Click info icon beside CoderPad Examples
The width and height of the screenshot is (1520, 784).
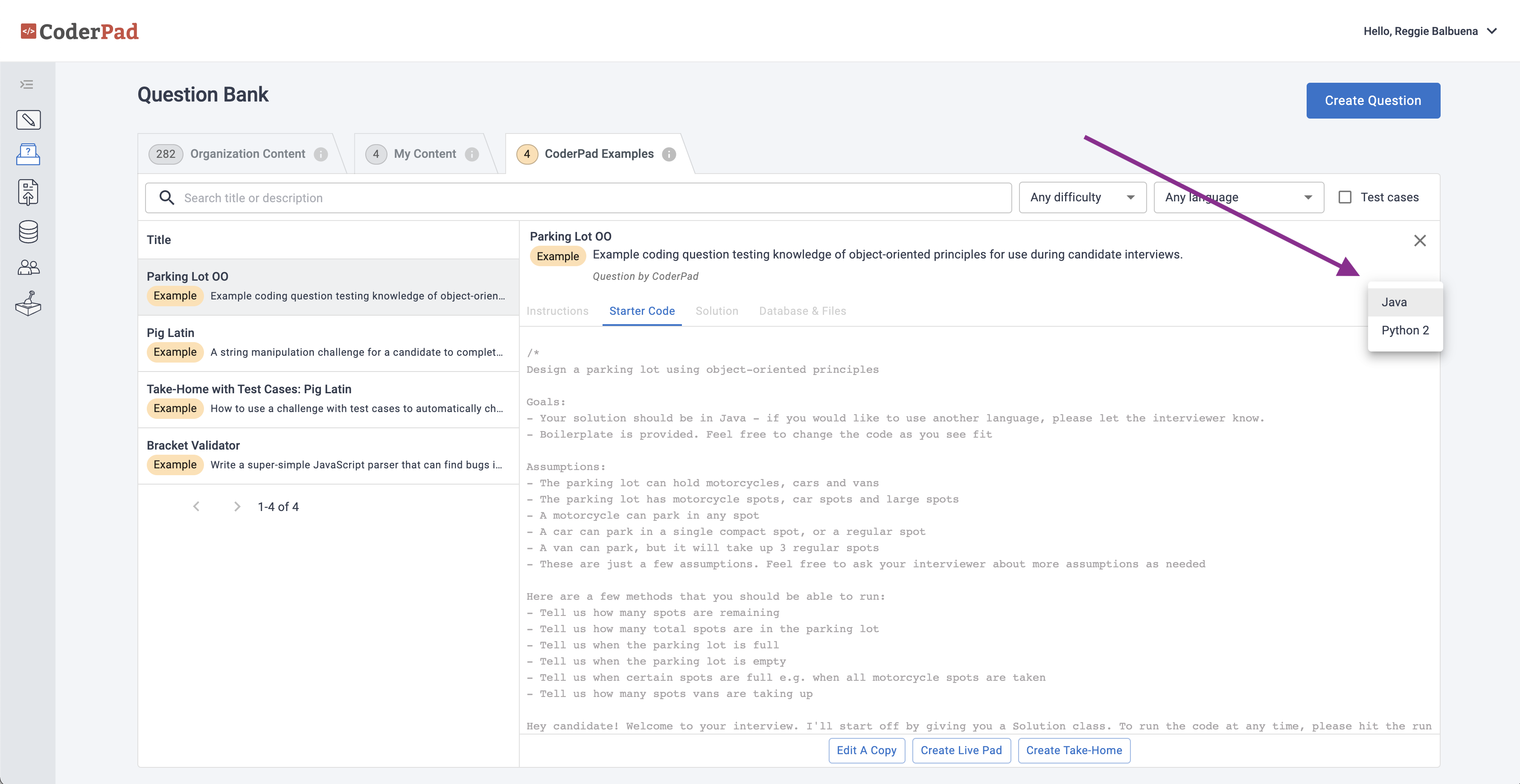[x=669, y=154]
